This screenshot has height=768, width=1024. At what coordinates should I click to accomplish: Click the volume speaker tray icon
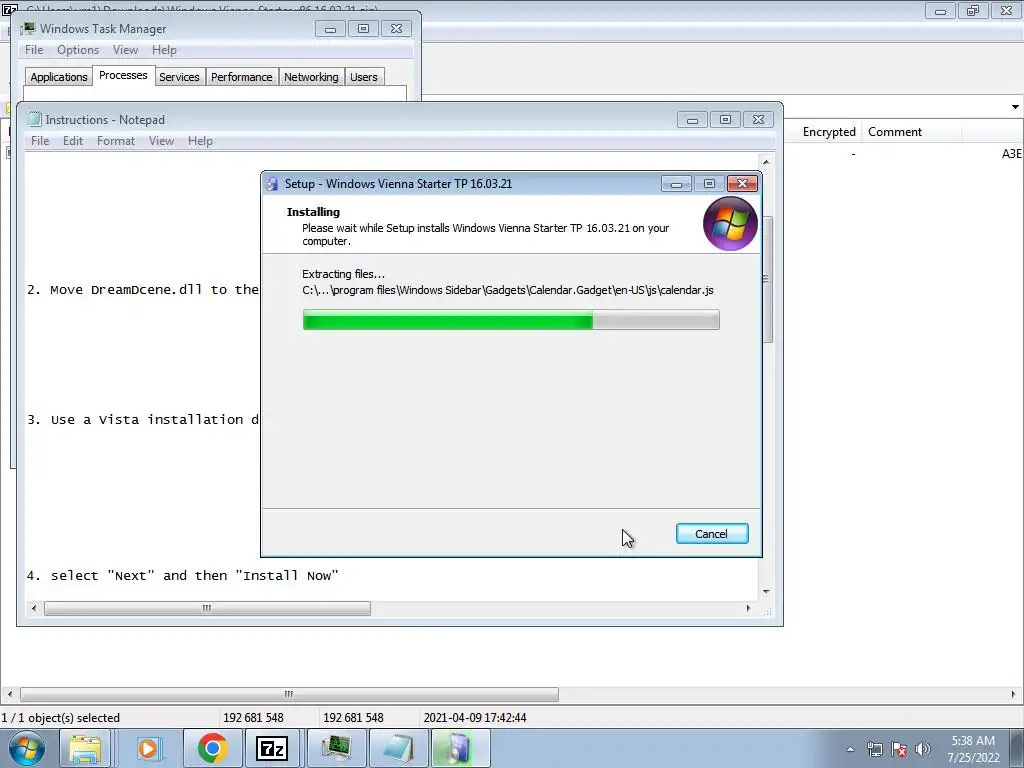(923, 749)
